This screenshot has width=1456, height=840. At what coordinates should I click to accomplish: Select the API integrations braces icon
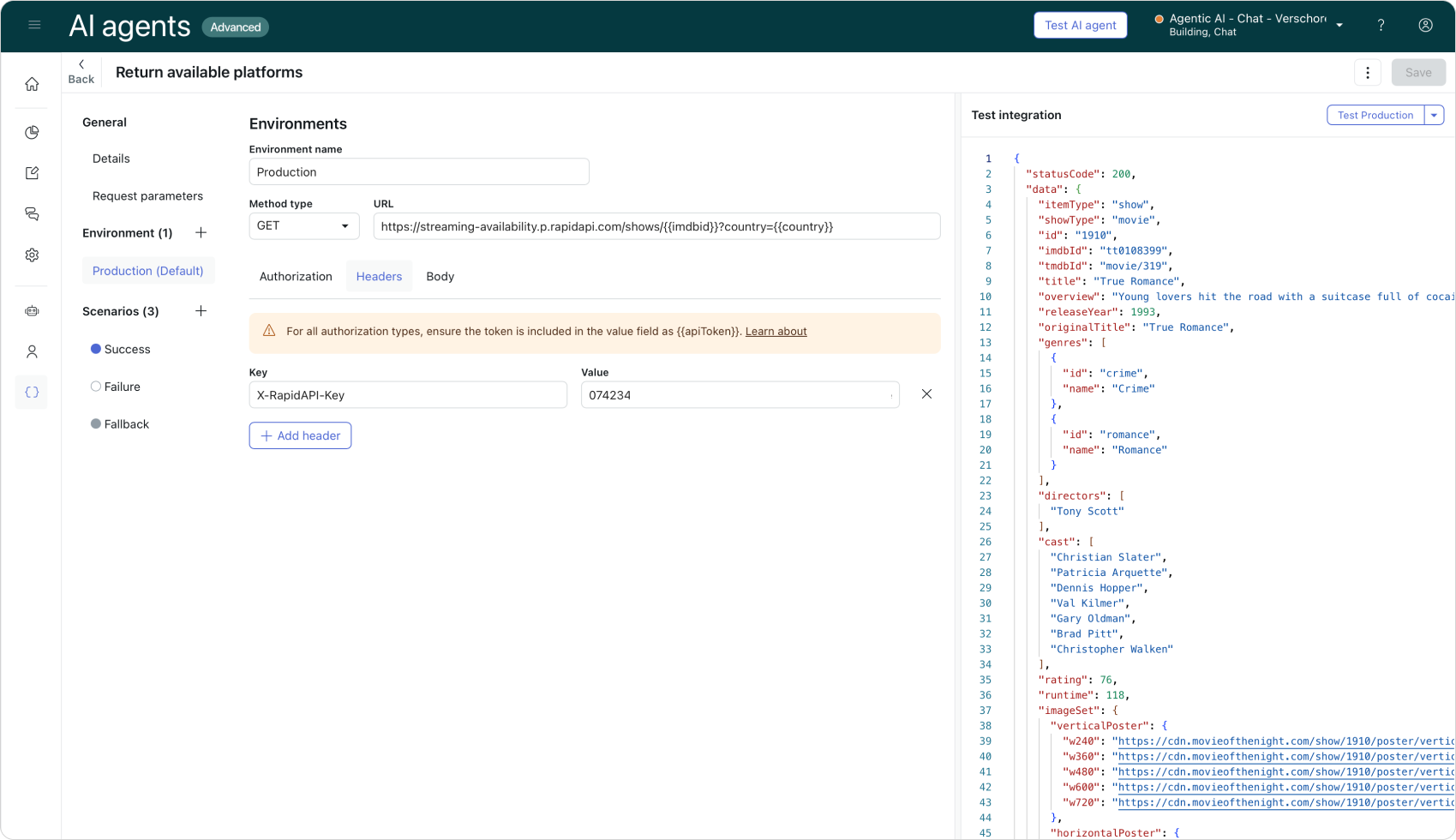pos(32,393)
